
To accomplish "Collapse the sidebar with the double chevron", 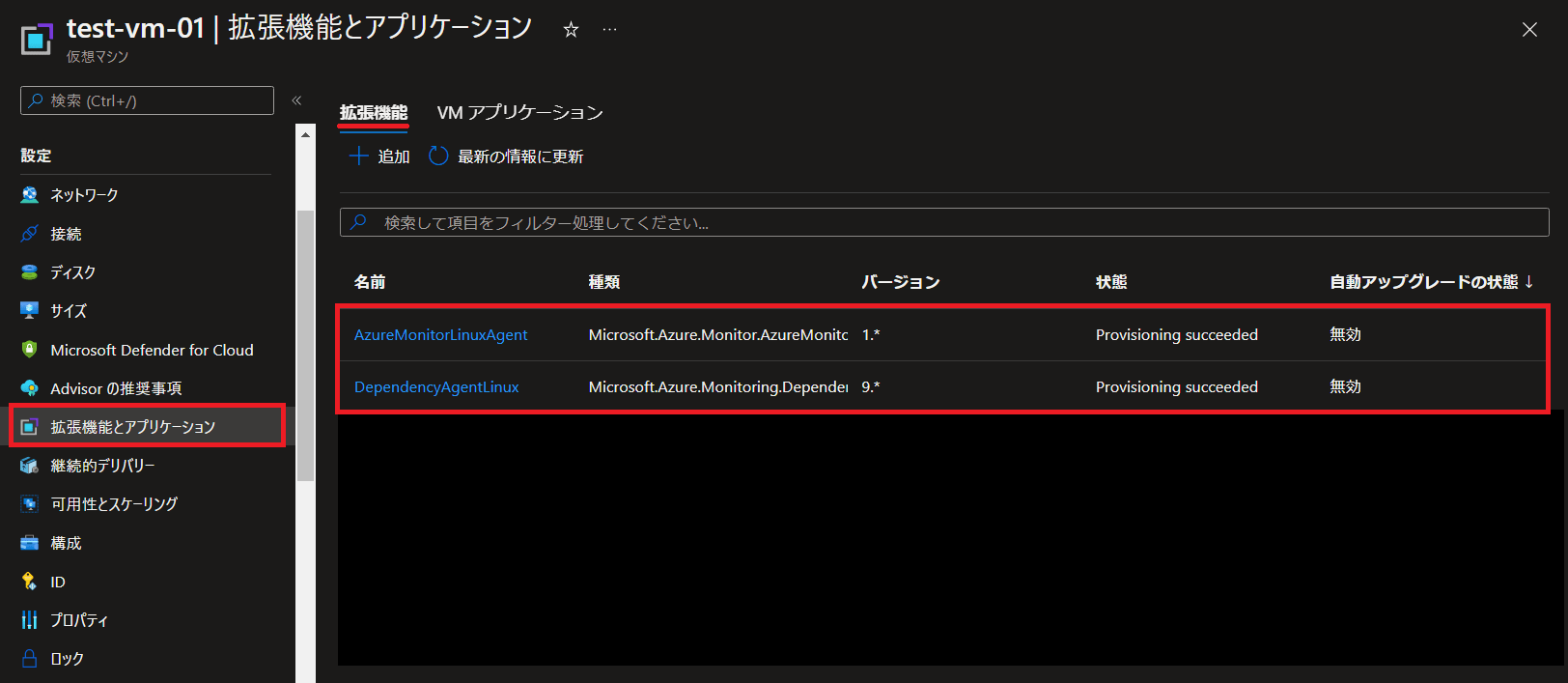I will pos(296,100).
